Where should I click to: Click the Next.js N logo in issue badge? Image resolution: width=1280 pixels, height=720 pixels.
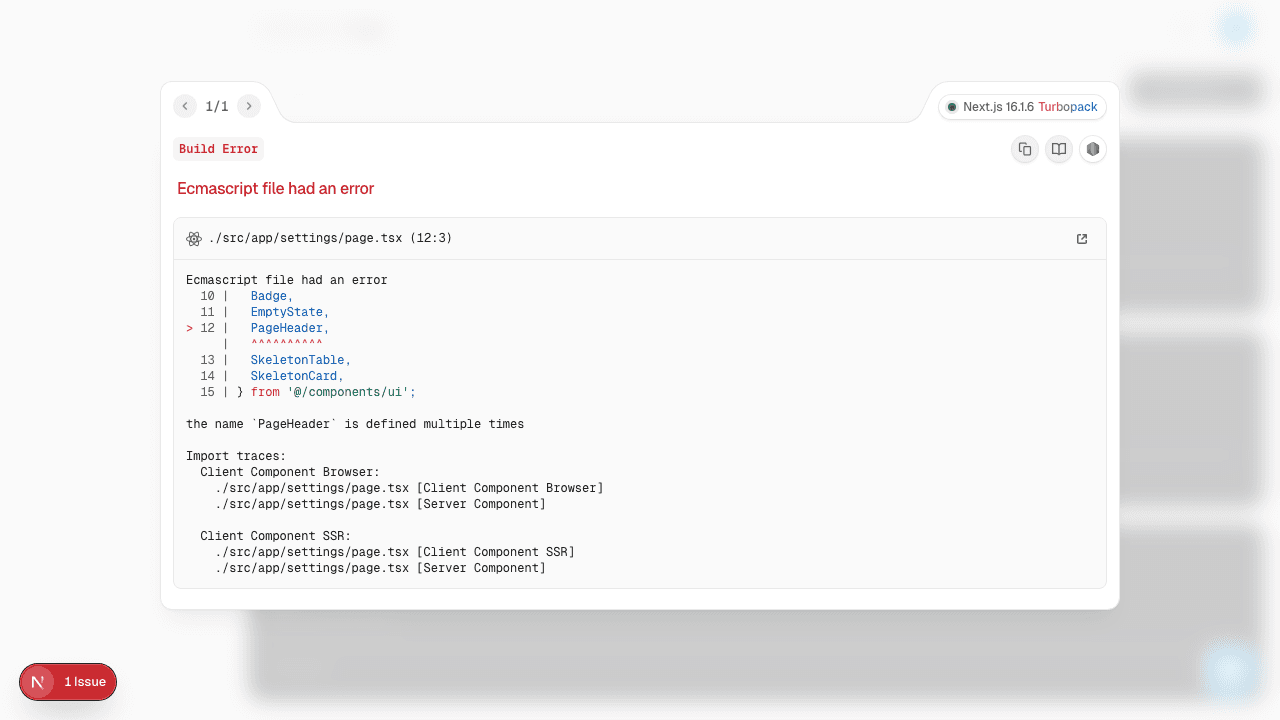pyautogui.click(x=38, y=682)
